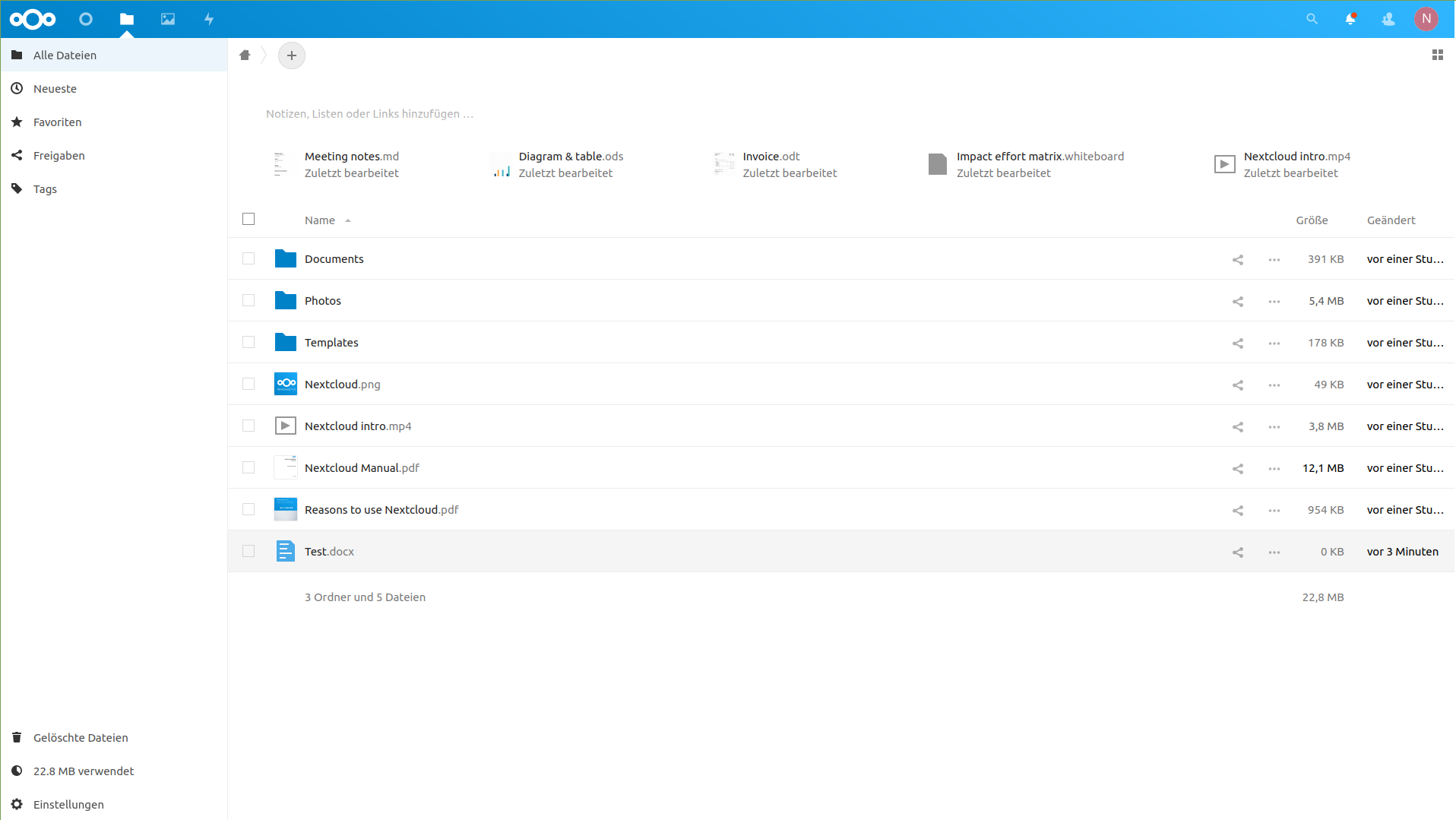Open more actions for Documents

(x=1274, y=260)
